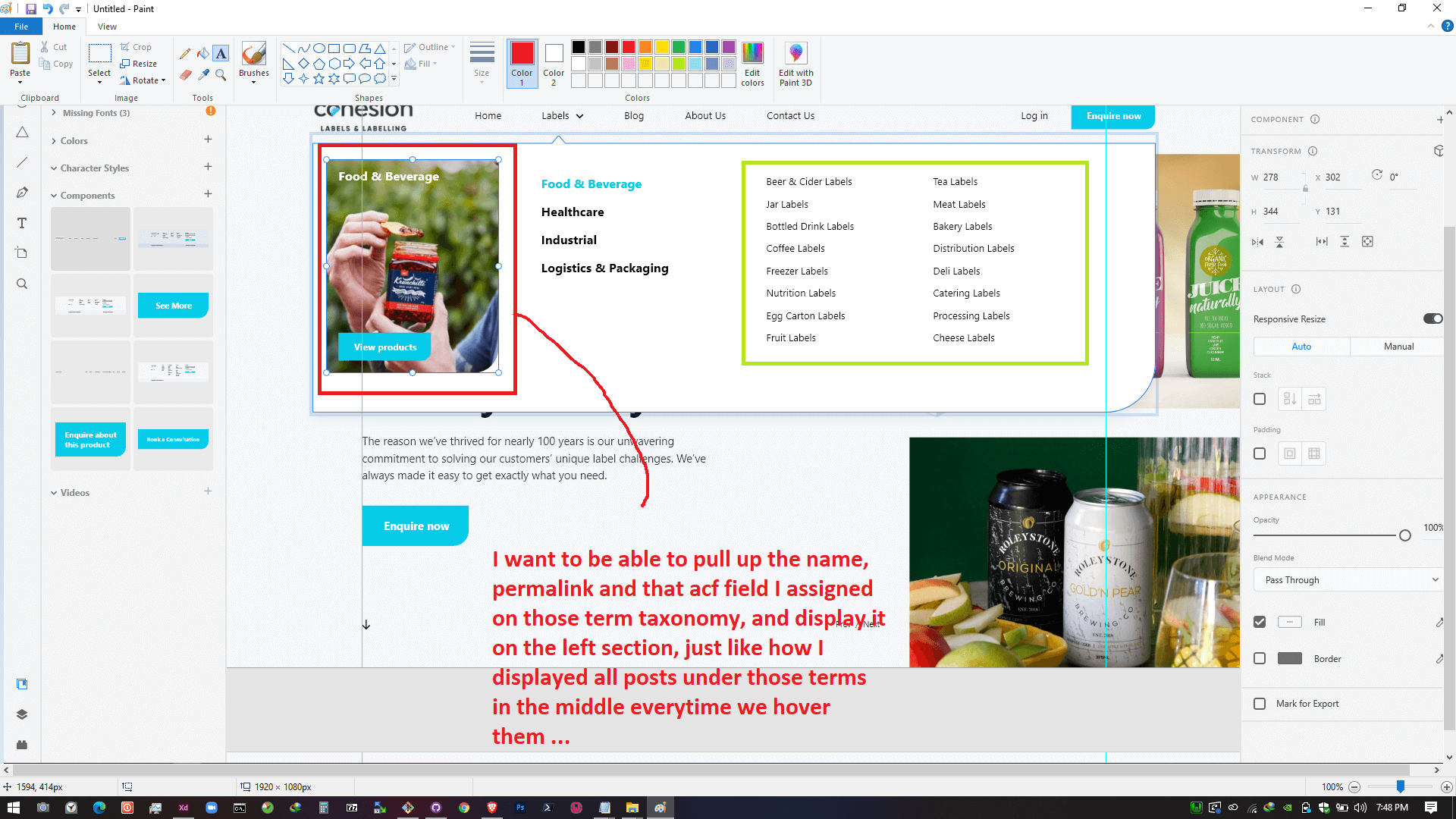Uncheck the Fill checkbox
This screenshot has width=1456, height=819.
click(x=1260, y=622)
